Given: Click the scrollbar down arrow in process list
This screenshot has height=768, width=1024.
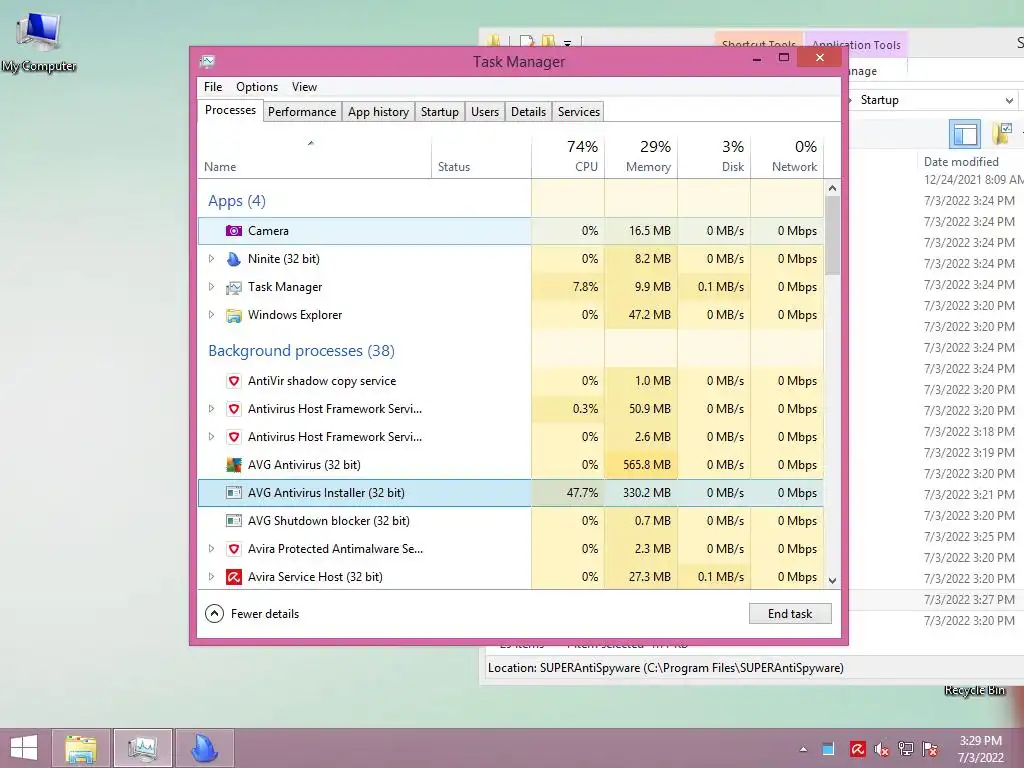Looking at the screenshot, I should (x=832, y=580).
